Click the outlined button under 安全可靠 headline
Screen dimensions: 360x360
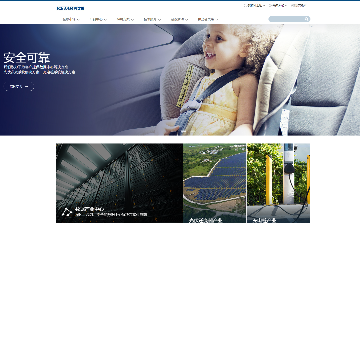(x=19, y=87)
